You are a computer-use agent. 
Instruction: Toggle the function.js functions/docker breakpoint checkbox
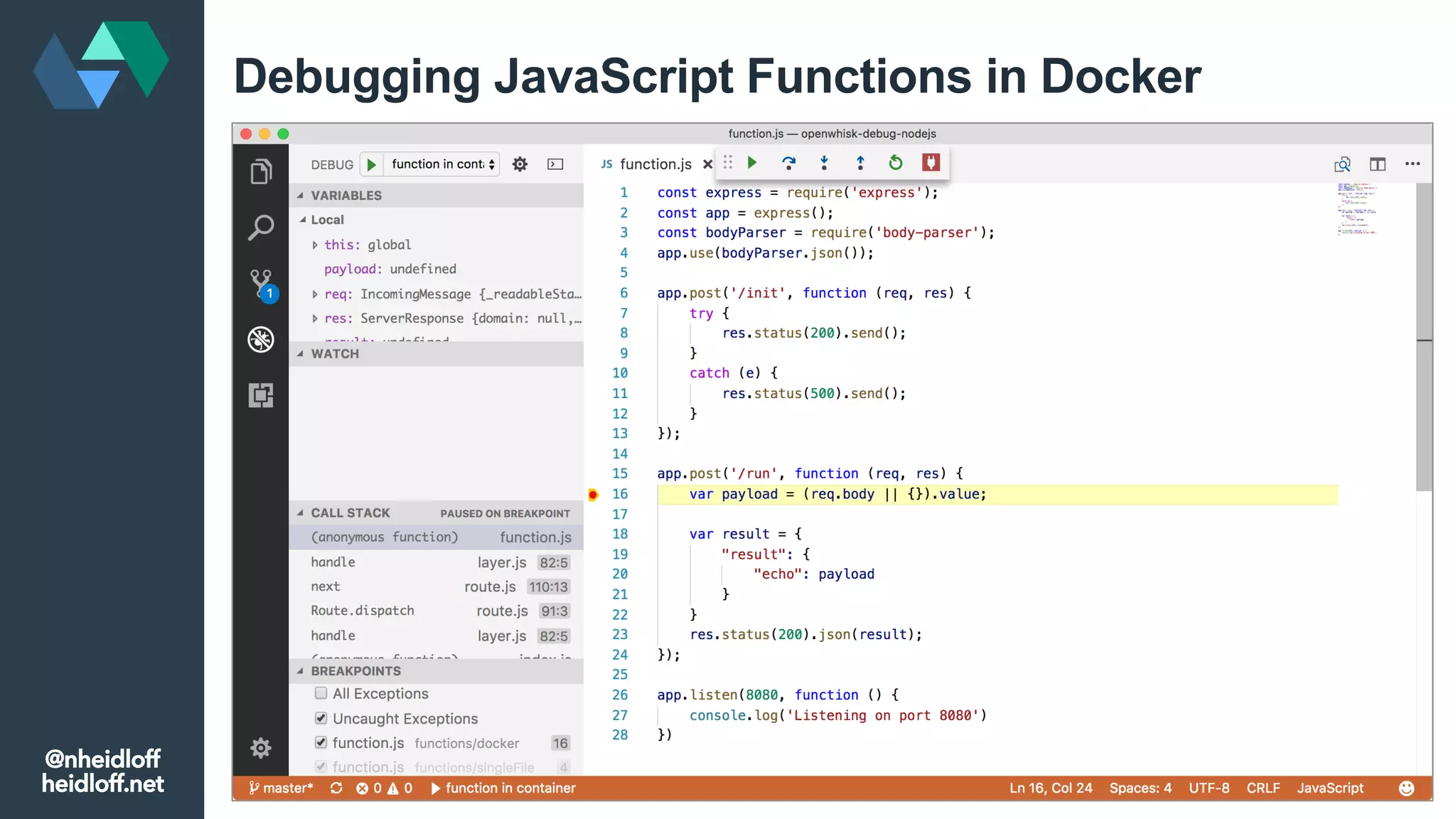pos(321,742)
